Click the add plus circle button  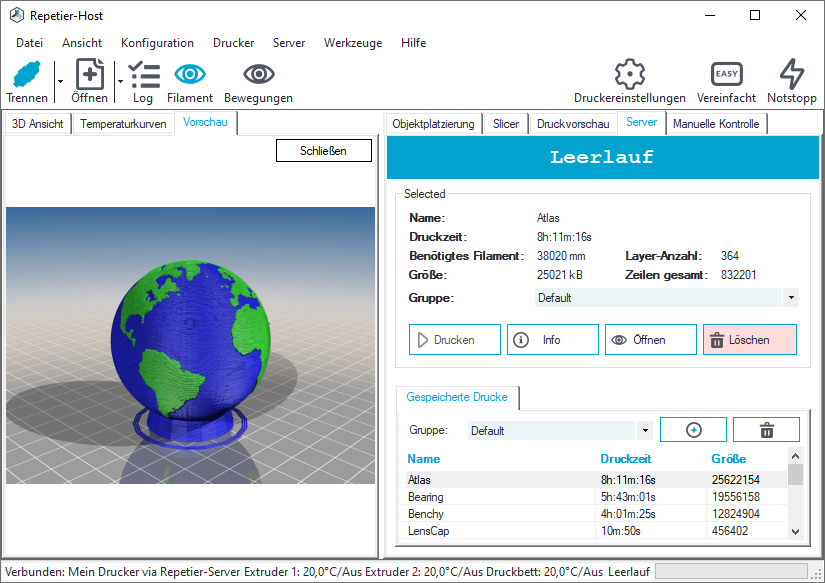pyautogui.click(x=693, y=430)
